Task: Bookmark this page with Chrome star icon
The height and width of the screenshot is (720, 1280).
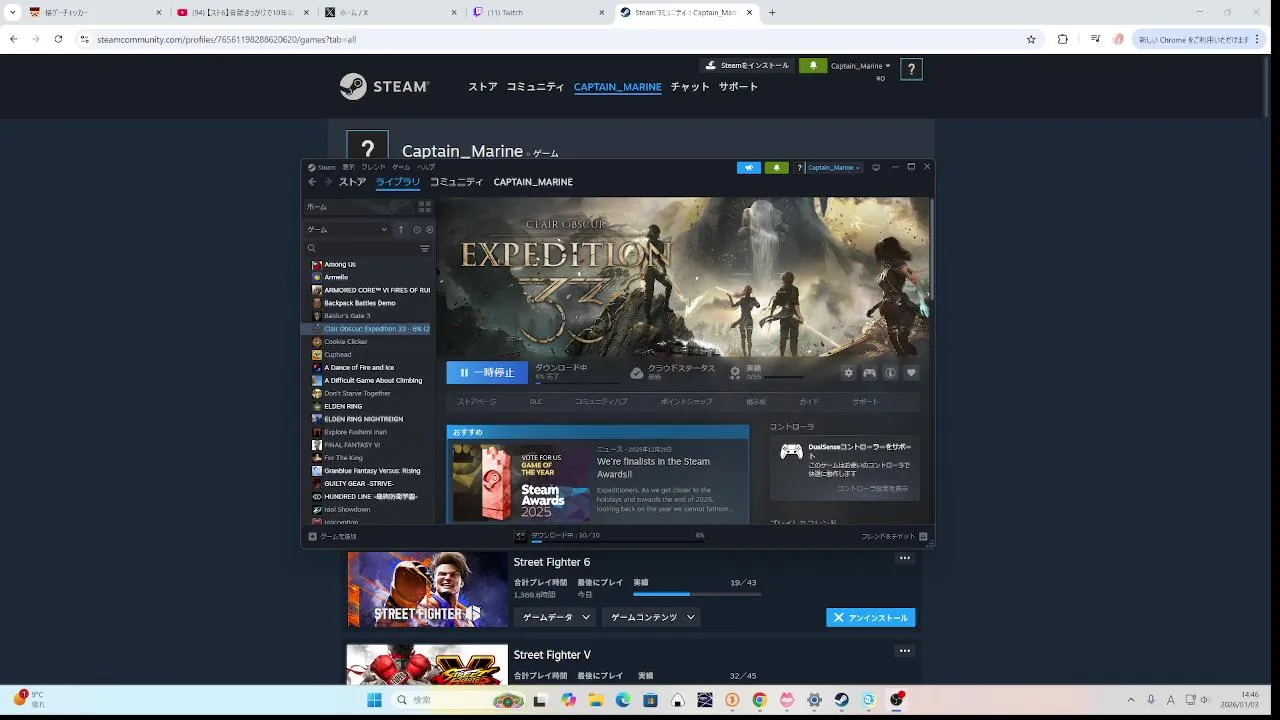Action: pos(1031,39)
